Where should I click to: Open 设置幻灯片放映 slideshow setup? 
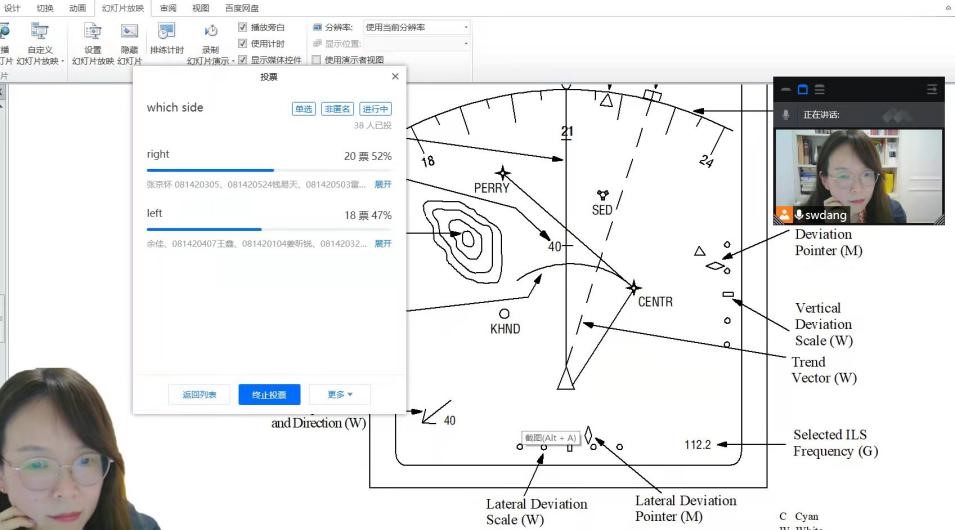coord(93,33)
